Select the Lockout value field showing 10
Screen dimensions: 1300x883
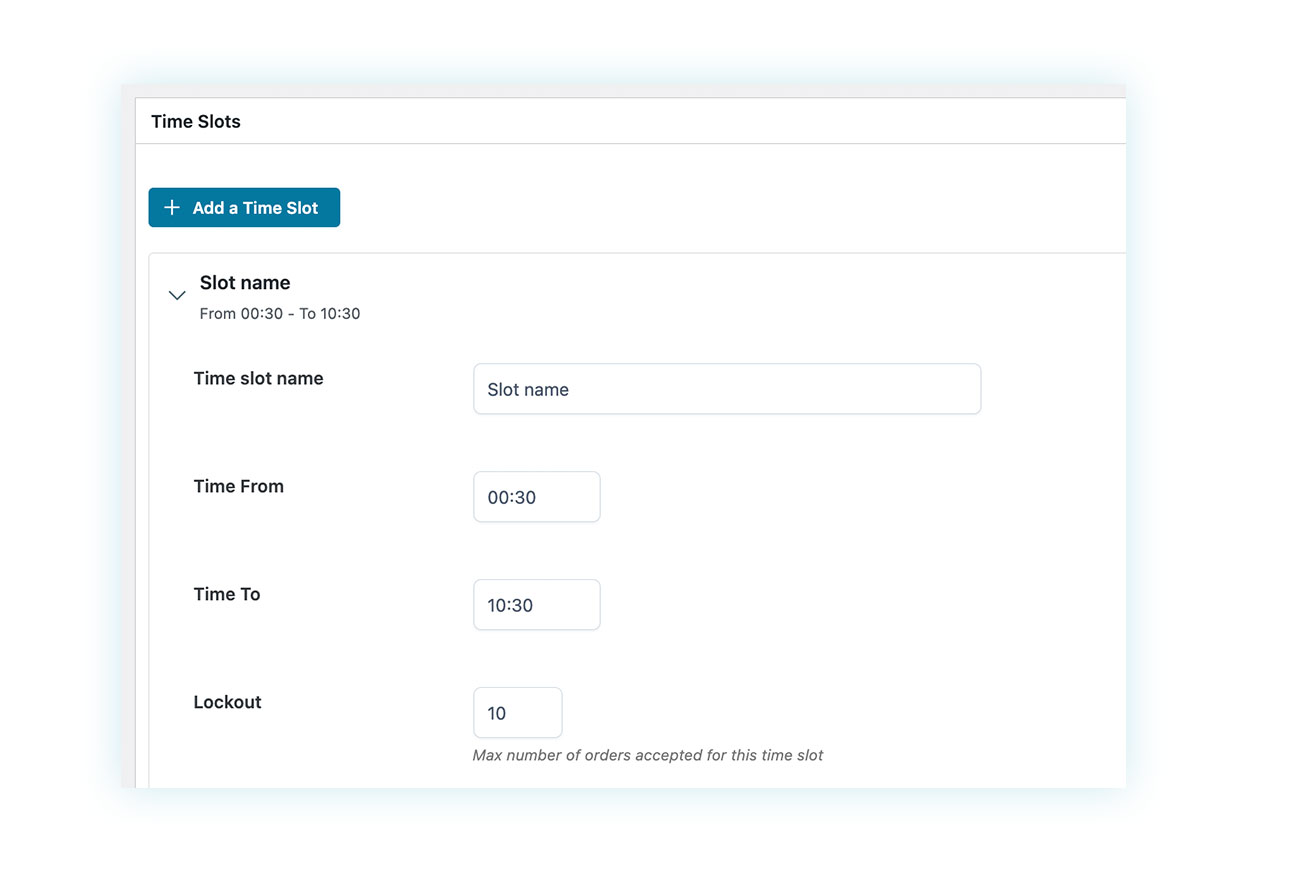point(517,712)
